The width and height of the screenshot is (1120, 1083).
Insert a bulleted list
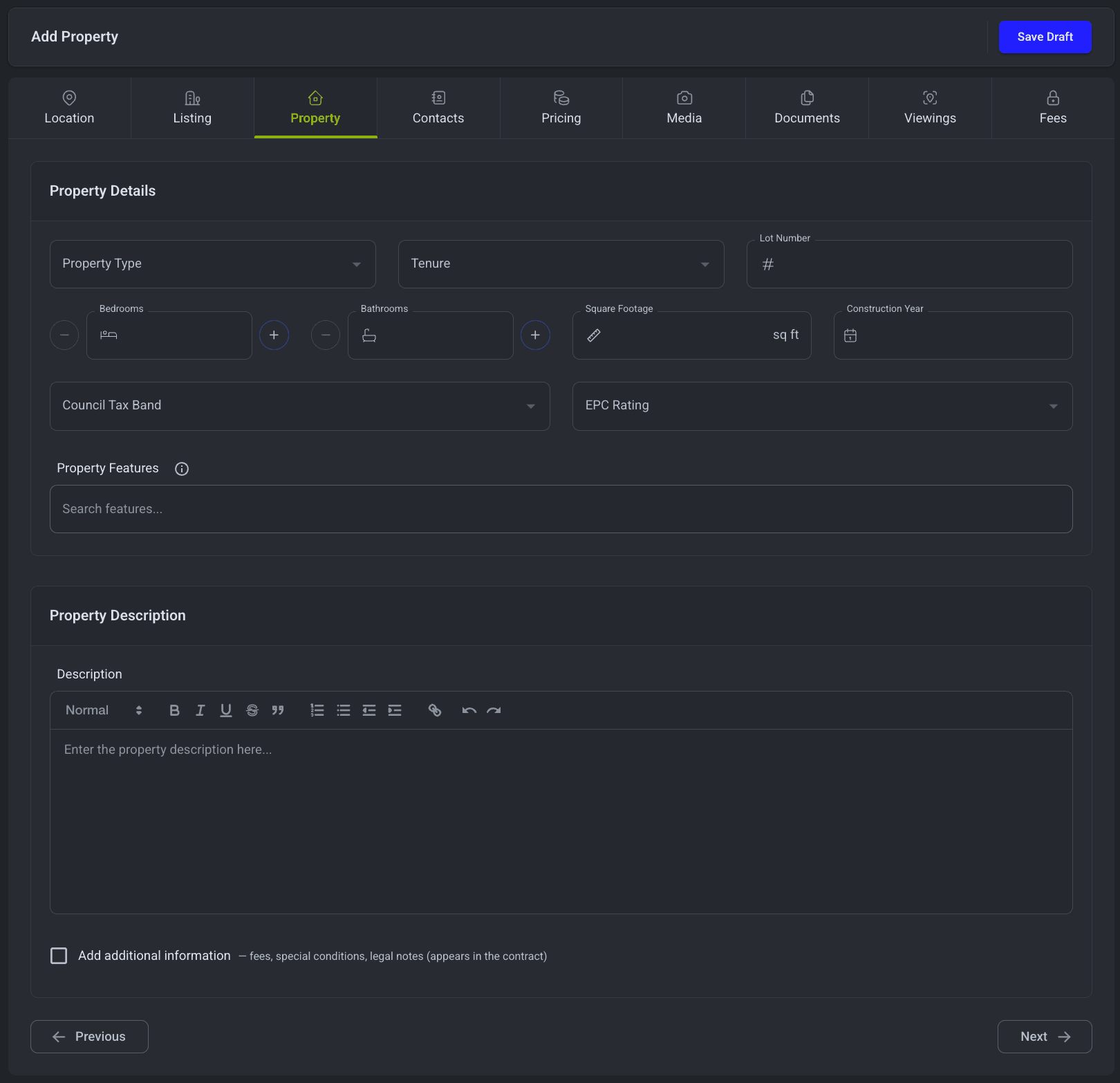[x=344, y=710]
